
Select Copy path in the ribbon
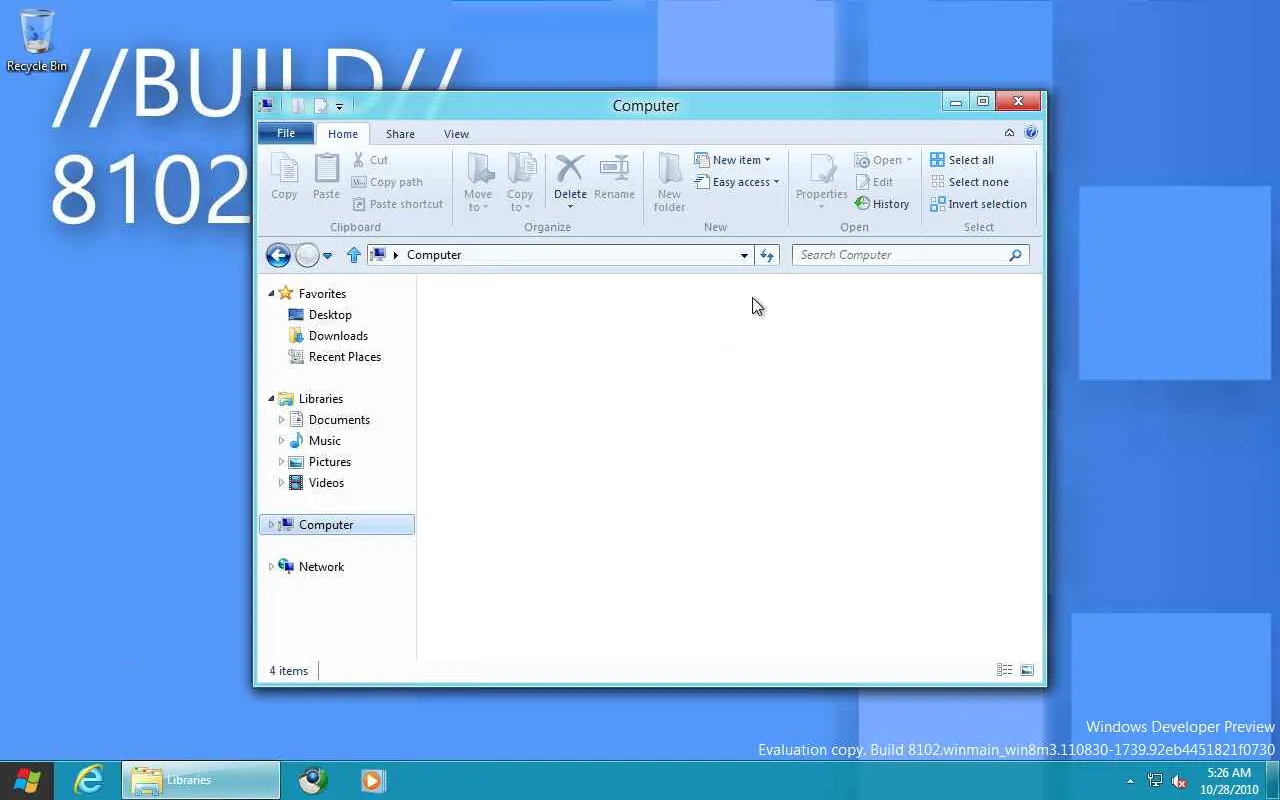pyautogui.click(x=387, y=182)
